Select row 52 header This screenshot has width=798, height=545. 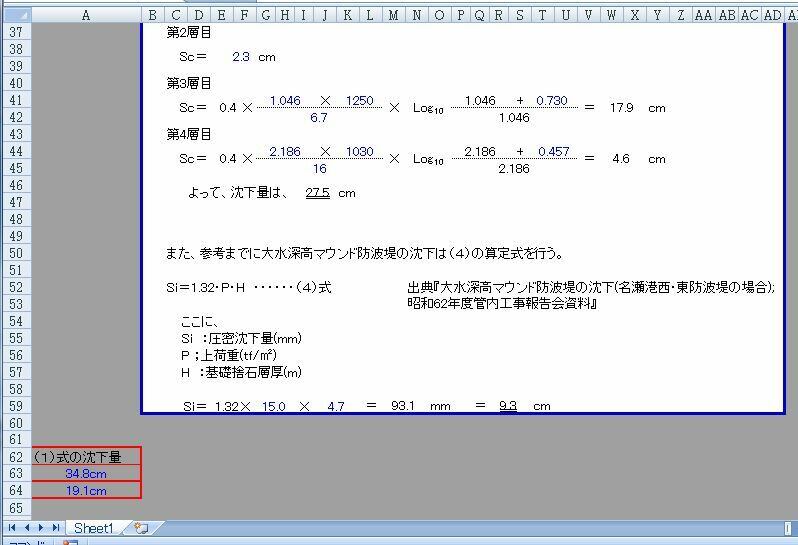16,287
